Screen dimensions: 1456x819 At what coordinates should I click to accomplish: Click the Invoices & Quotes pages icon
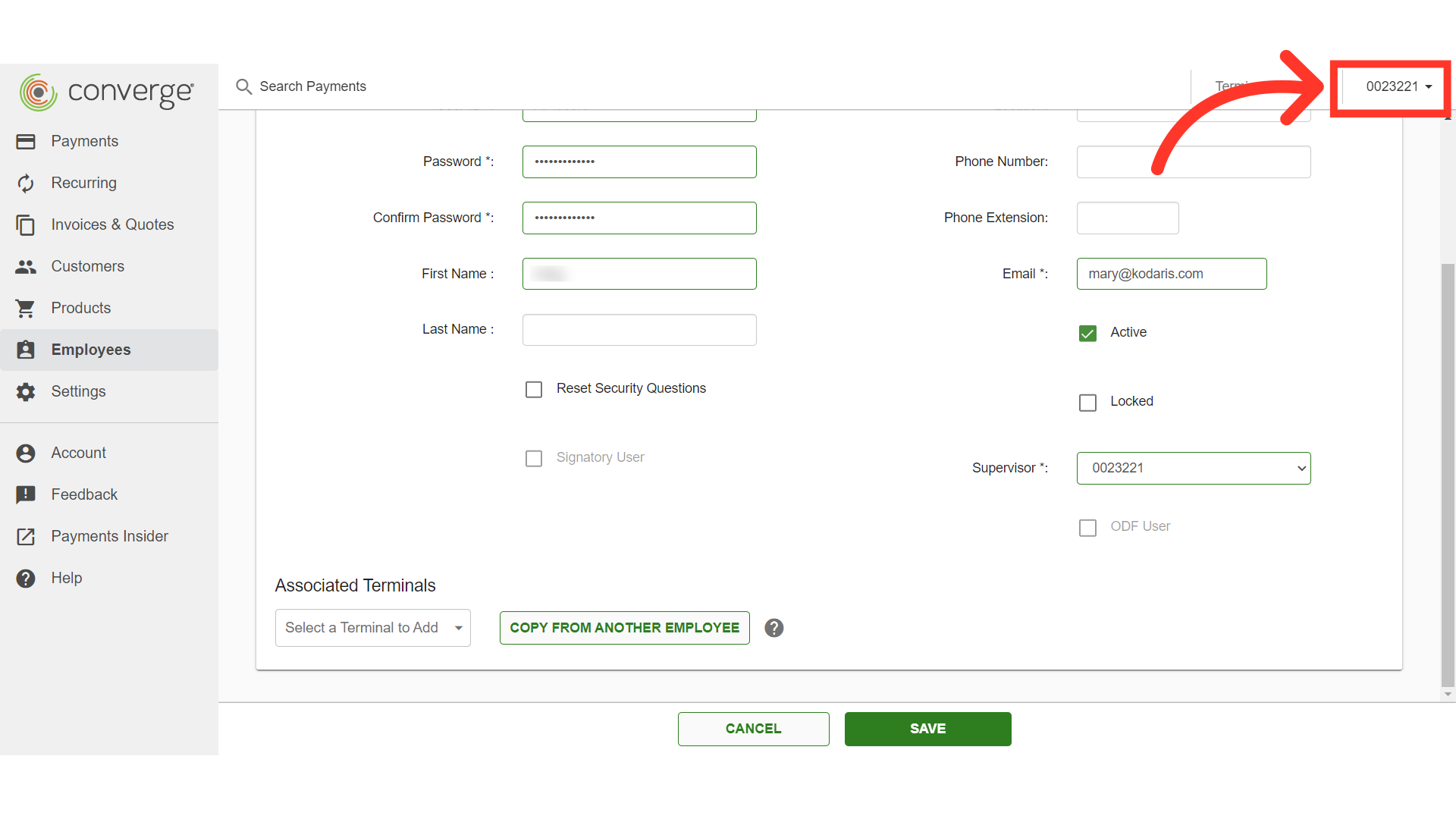26,225
